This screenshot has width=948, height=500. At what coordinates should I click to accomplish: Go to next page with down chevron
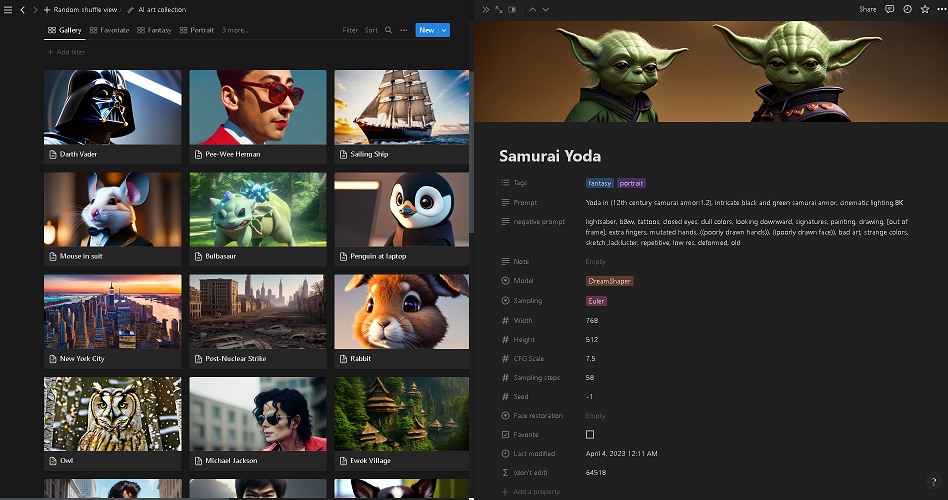point(545,10)
